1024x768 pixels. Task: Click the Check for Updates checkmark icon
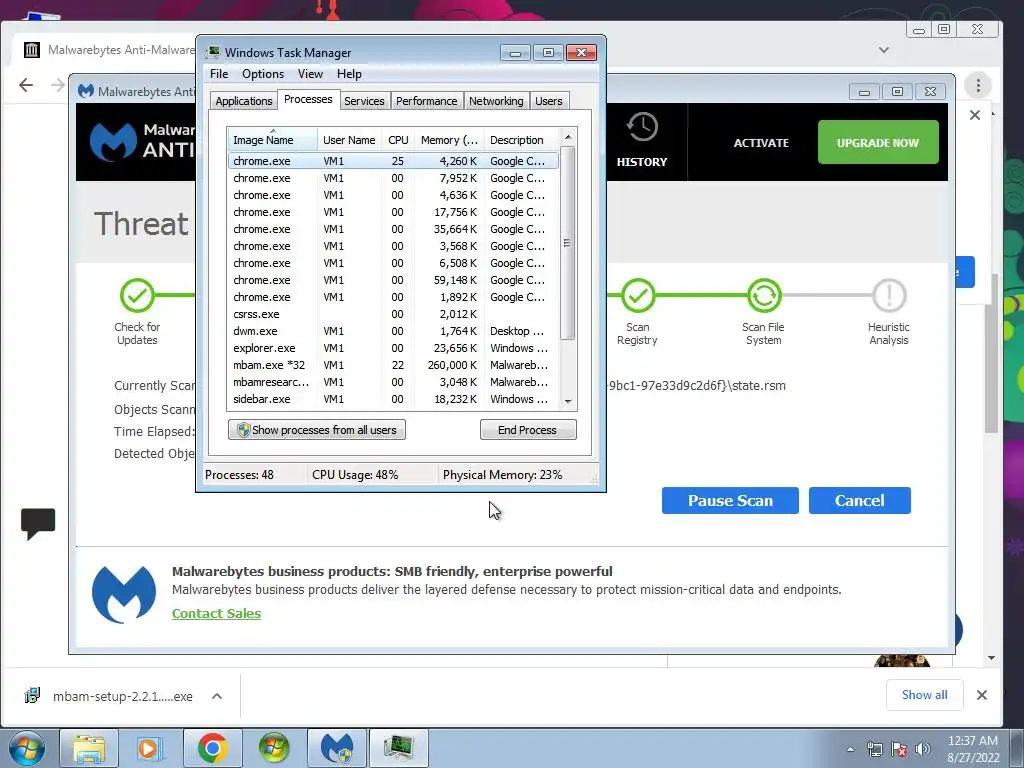137,296
